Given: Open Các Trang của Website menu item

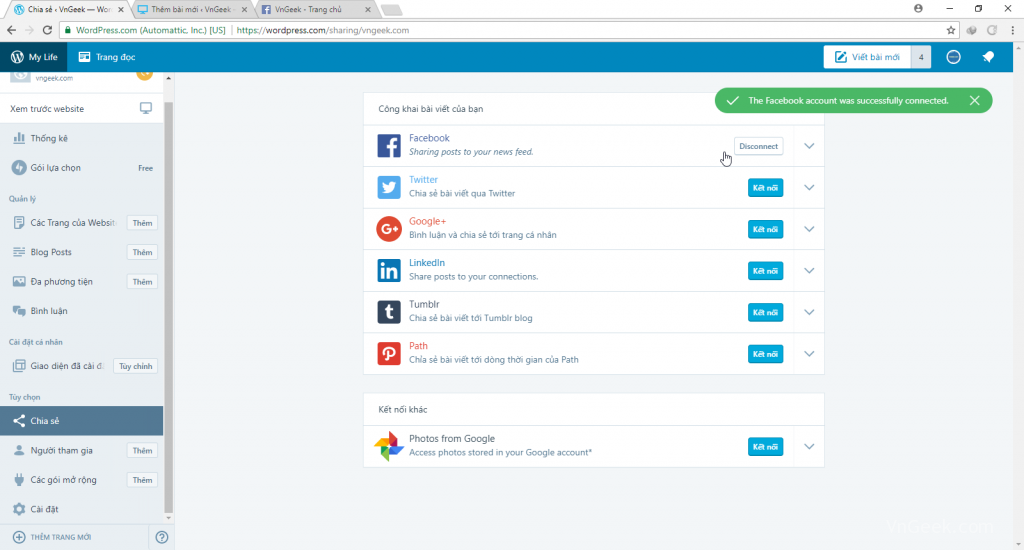Looking at the screenshot, I should pyautogui.click(x=73, y=223).
